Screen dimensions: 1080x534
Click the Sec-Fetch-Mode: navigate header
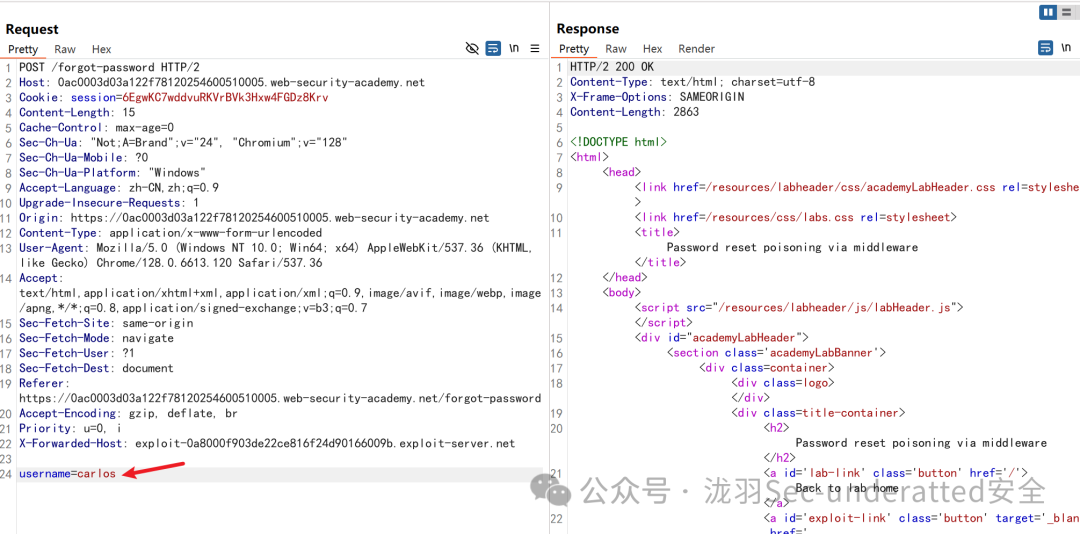pyautogui.click(x=96, y=338)
